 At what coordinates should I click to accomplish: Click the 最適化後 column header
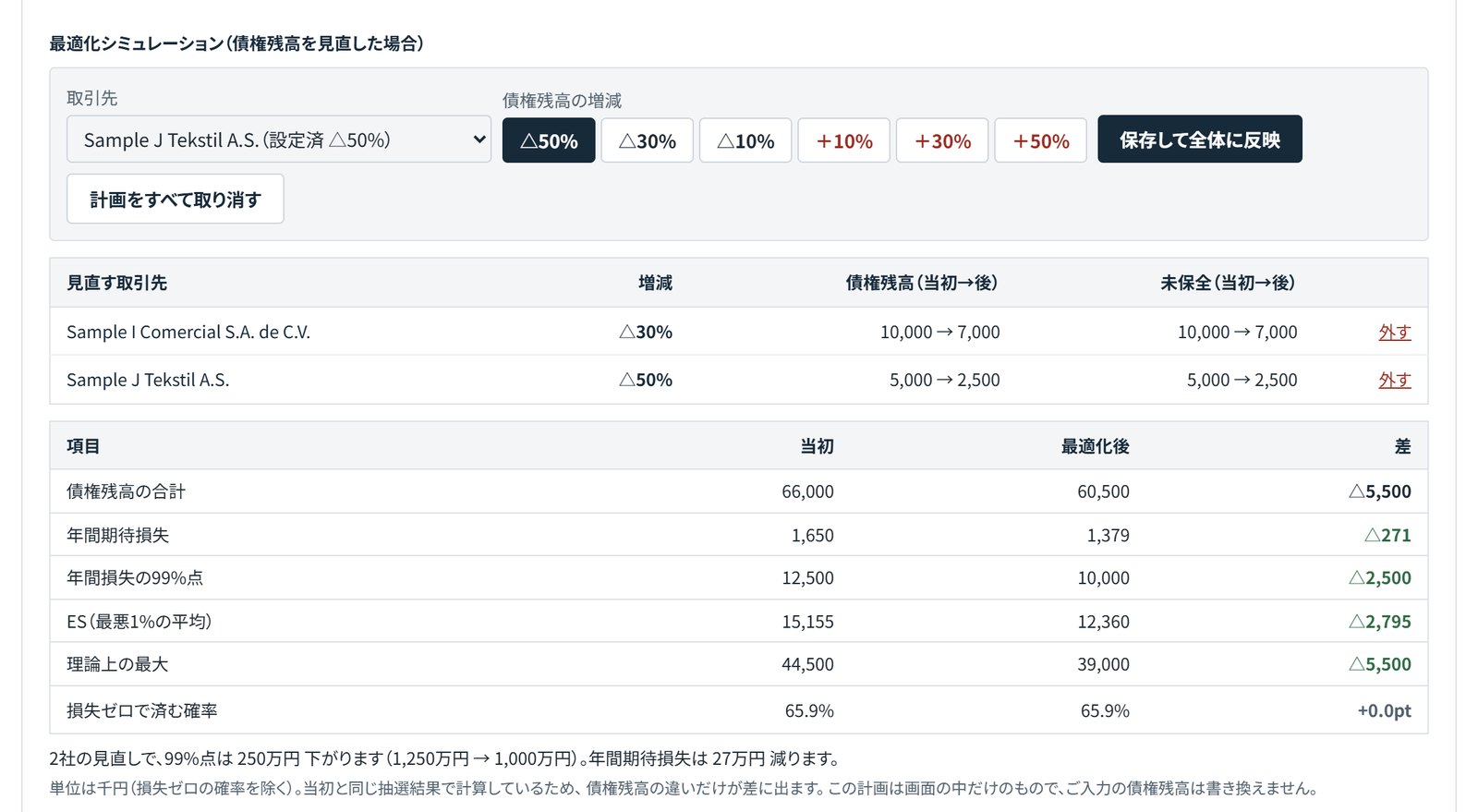[x=1095, y=446]
